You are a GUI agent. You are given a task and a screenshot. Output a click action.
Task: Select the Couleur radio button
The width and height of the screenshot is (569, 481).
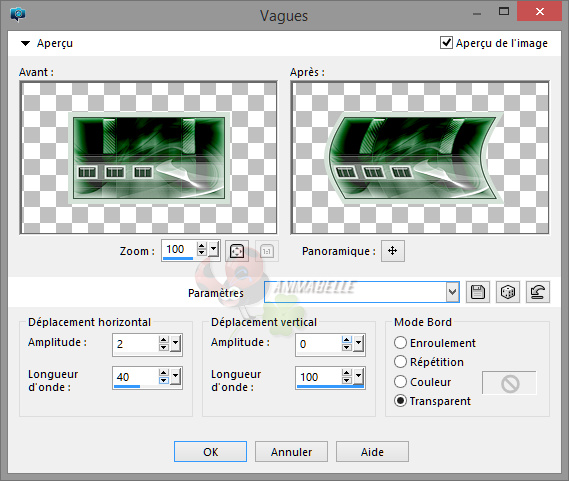coord(400,382)
